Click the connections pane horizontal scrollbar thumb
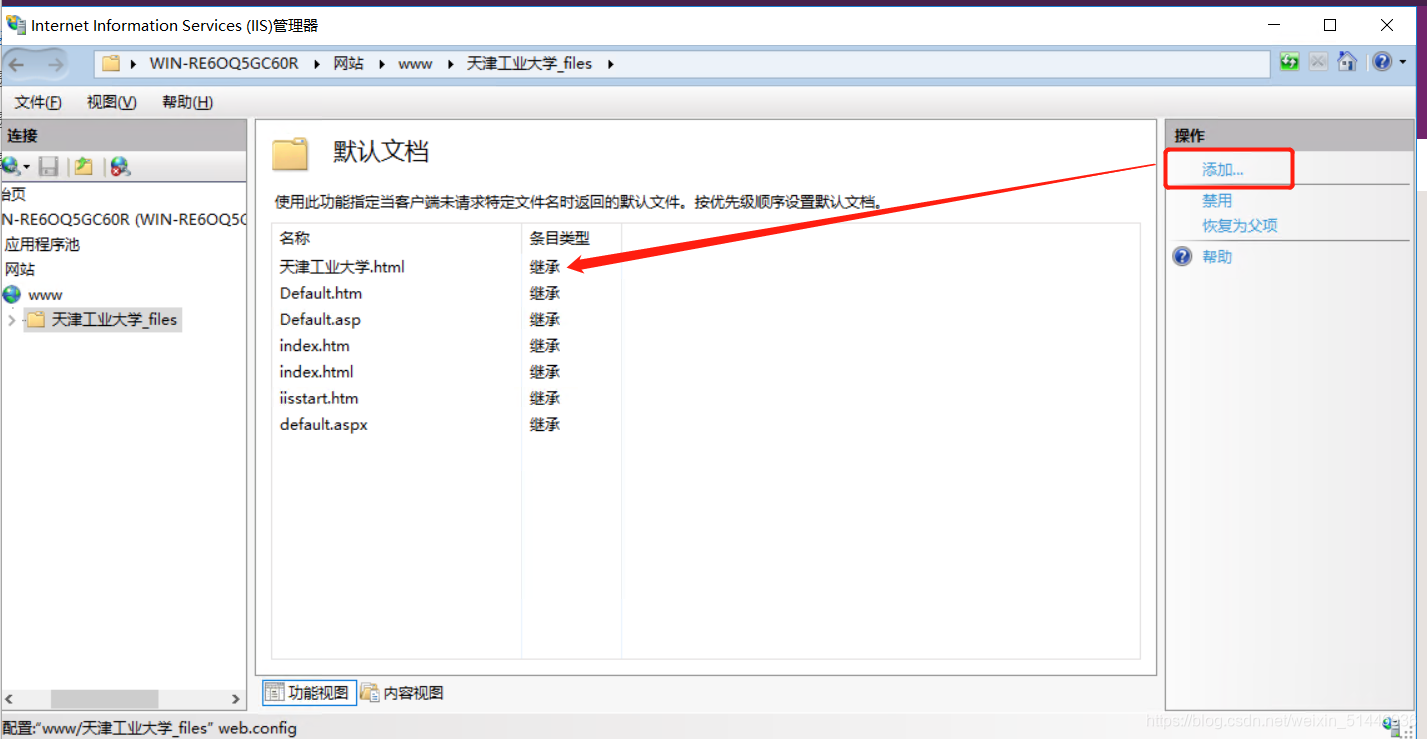1427x739 pixels. [x=104, y=700]
